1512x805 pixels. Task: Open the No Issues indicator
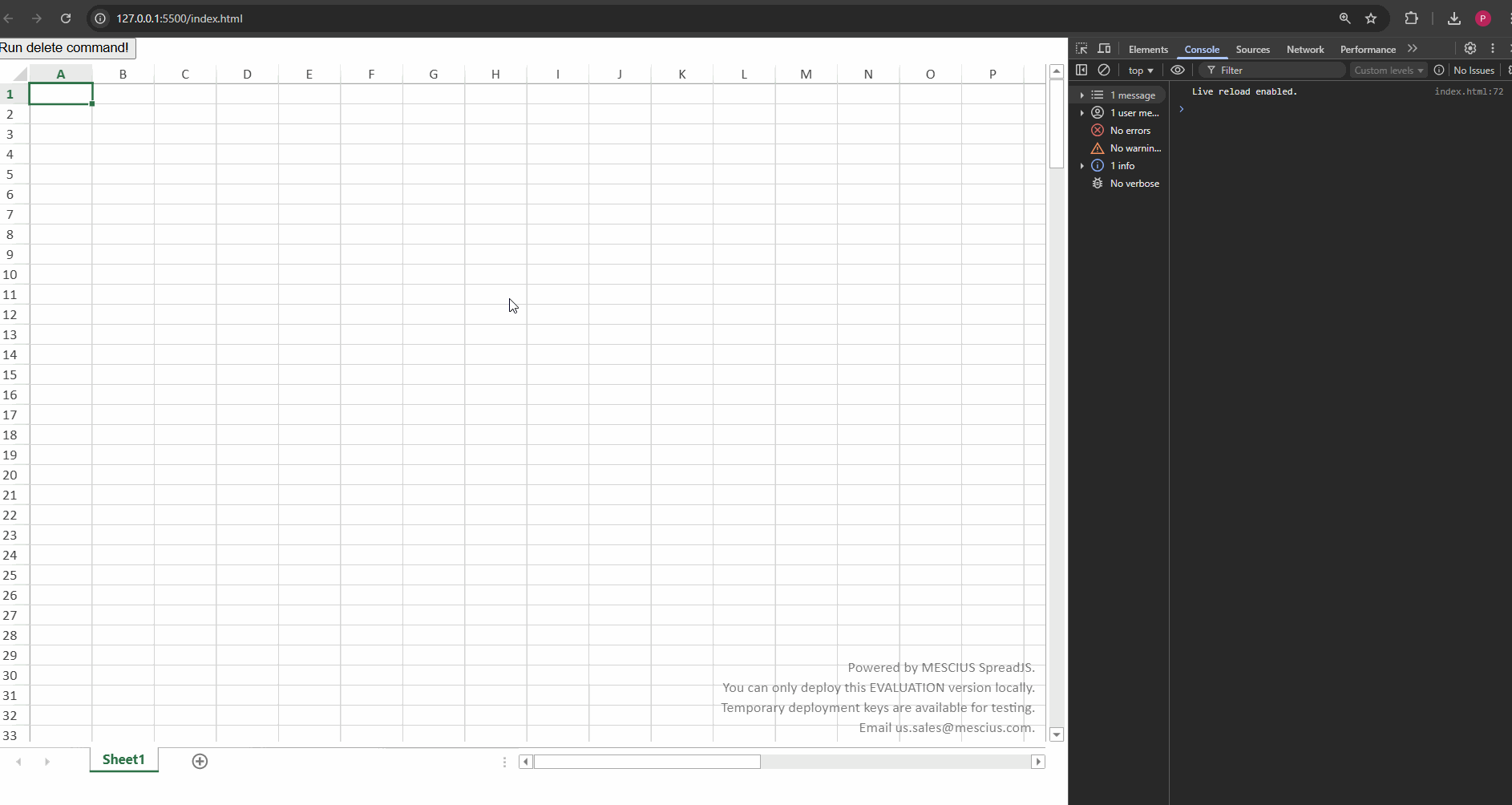tap(1465, 71)
